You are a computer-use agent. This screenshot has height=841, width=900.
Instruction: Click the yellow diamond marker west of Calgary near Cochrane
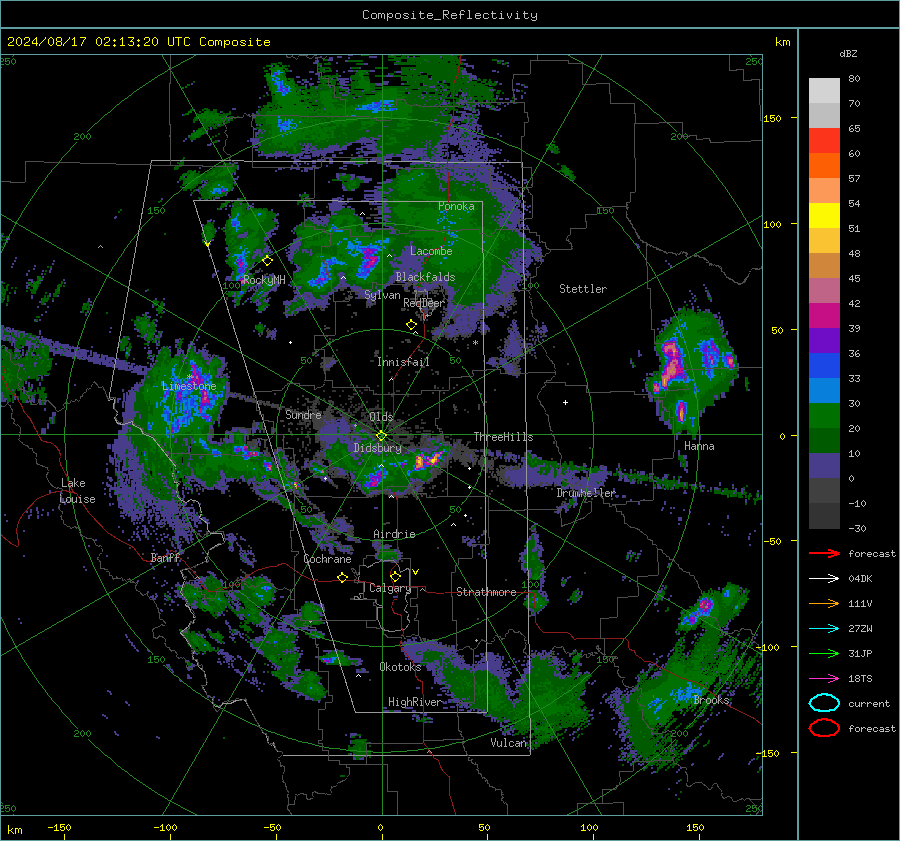click(x=343, y=577)
